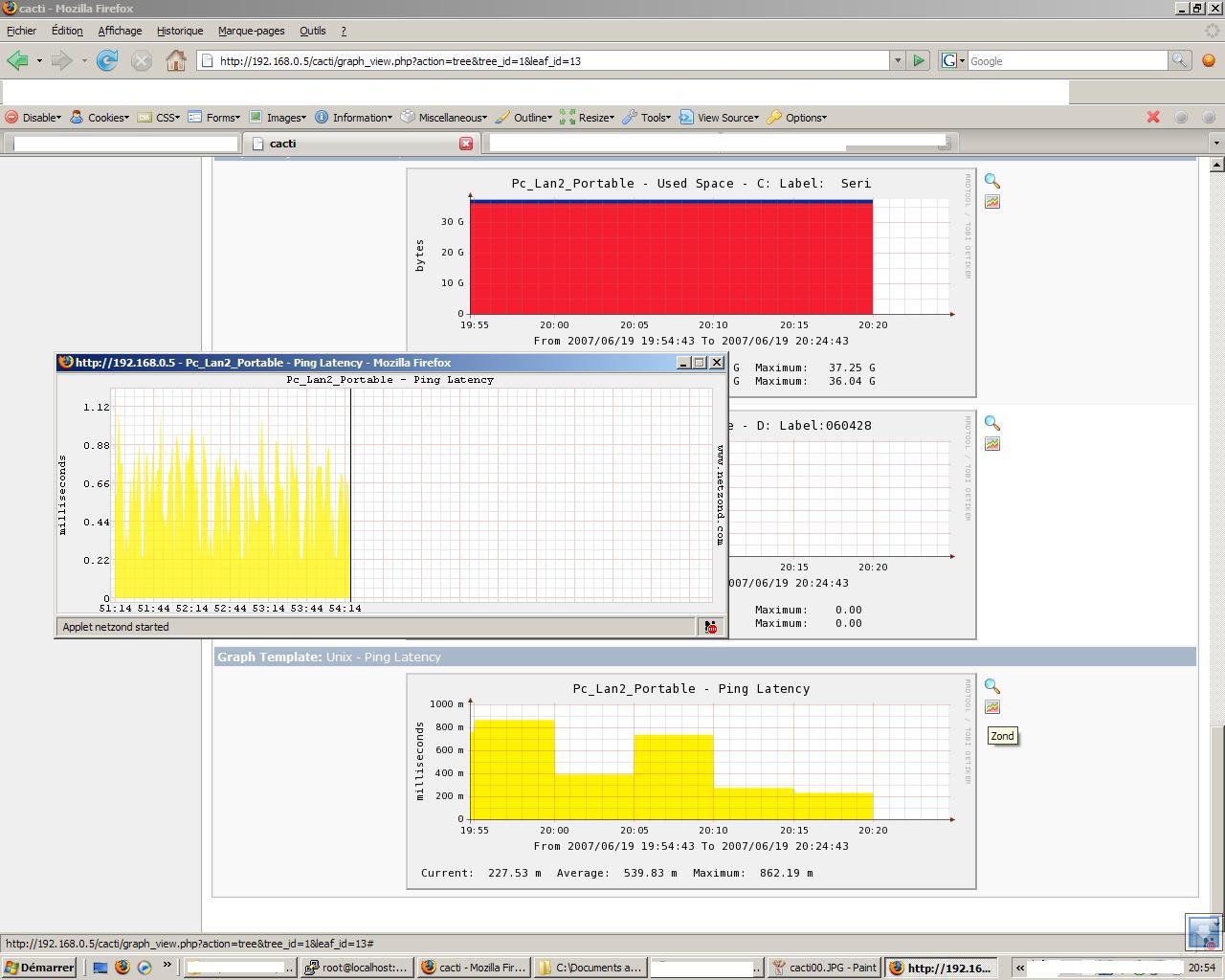Expand hidden system tray icons
The height and width of the screenshot is (980, 1225).
click(x=1020, y=968)
